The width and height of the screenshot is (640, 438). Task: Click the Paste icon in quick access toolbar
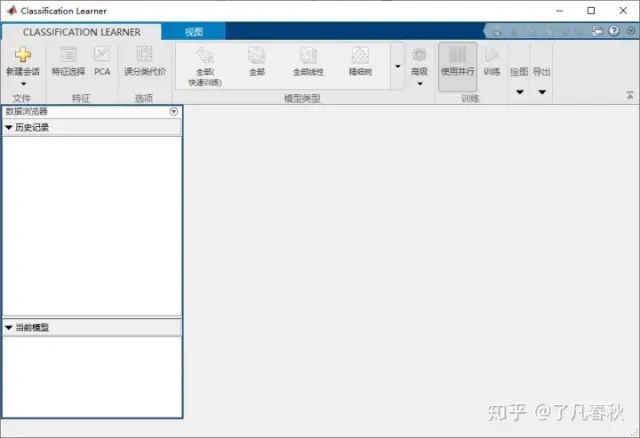click(548, 31)
